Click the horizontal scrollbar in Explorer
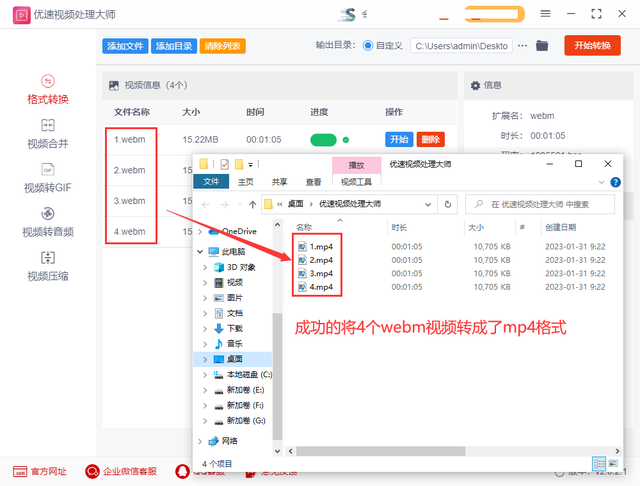 (380, 451)
